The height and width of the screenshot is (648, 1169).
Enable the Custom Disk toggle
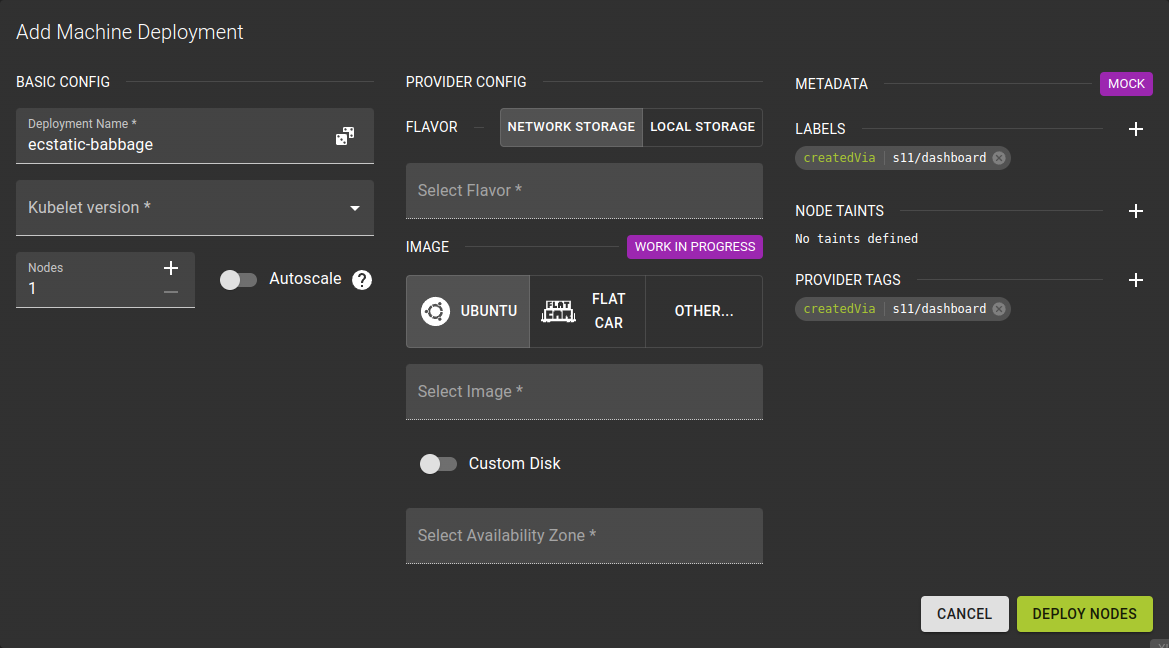coord(438,463)
